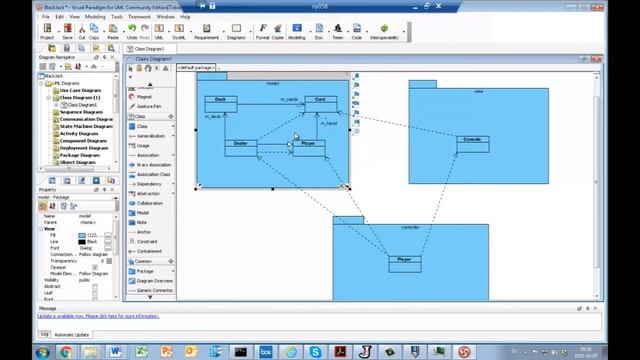The height and width of the screenshot is (360, 640).
Task: Open the Generalization tool variants arrow
Action: click(173, 136)
